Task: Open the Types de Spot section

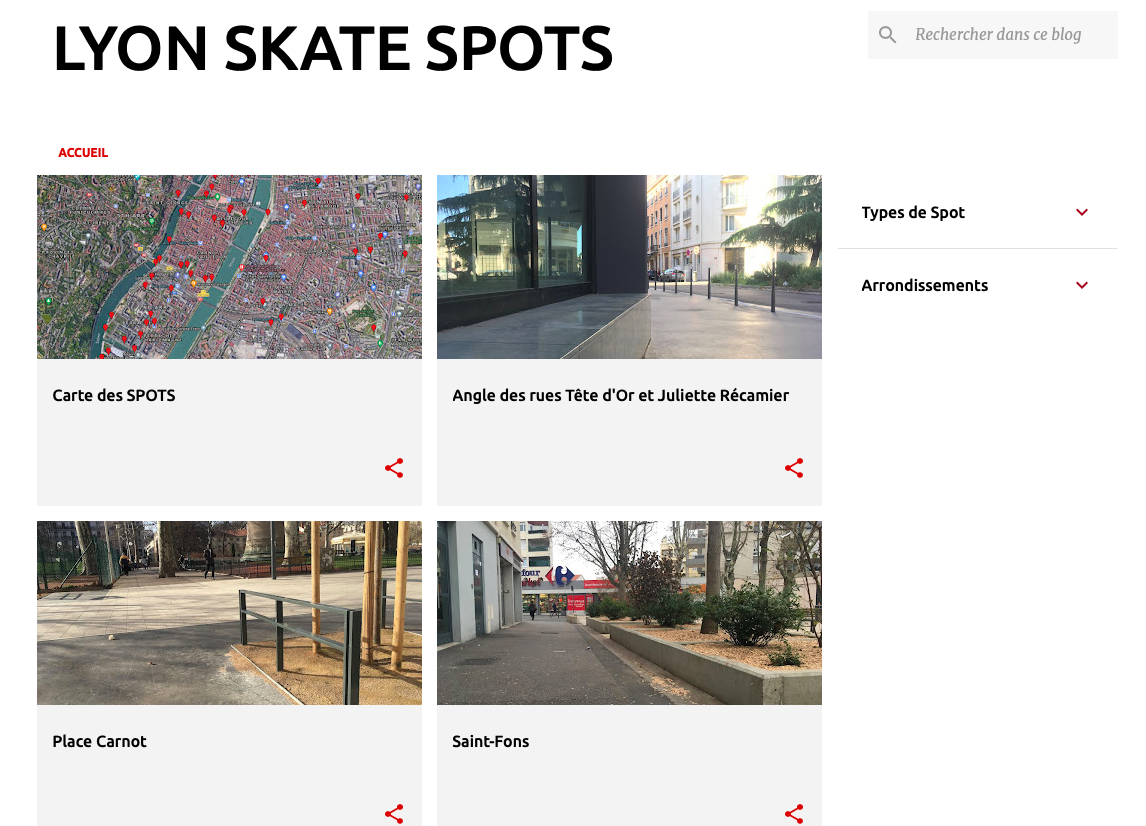Action: point(913,212)
